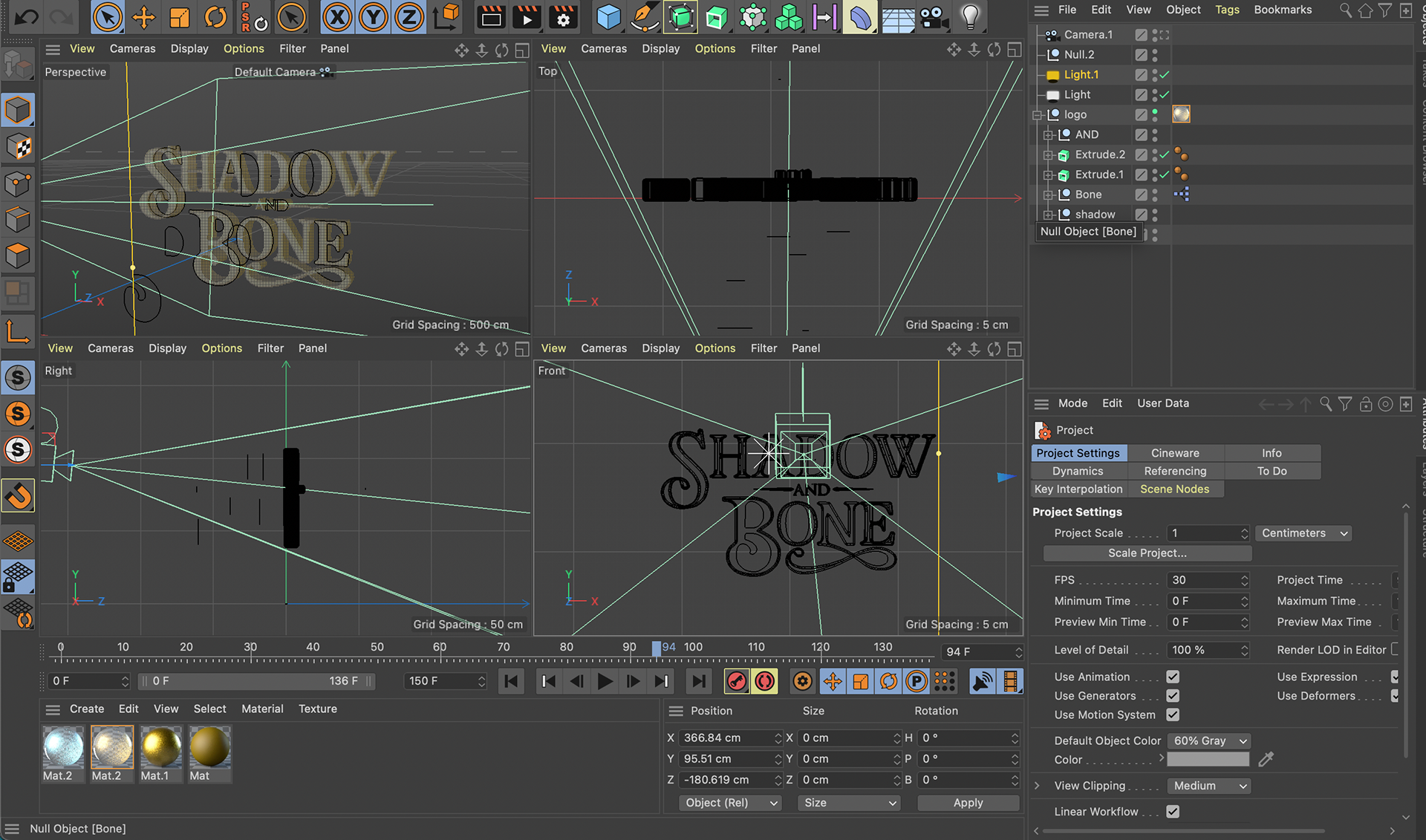The height and width of the screenshot is (840, 1426).
Task: Click the Scale Project... button
Action: click(x=1147, y=553)
